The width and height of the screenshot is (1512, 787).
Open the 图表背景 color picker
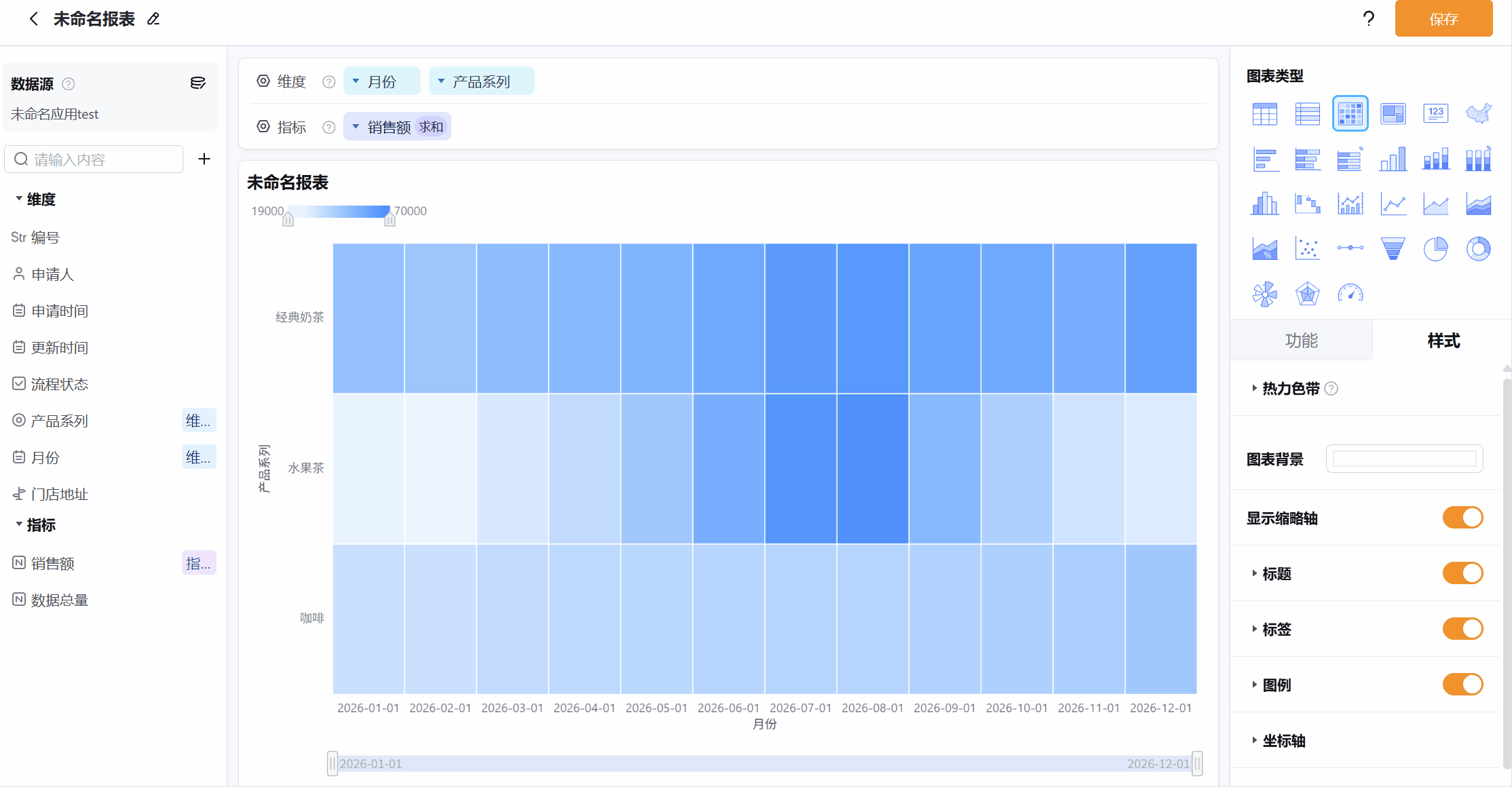(x=1404, y=459)
